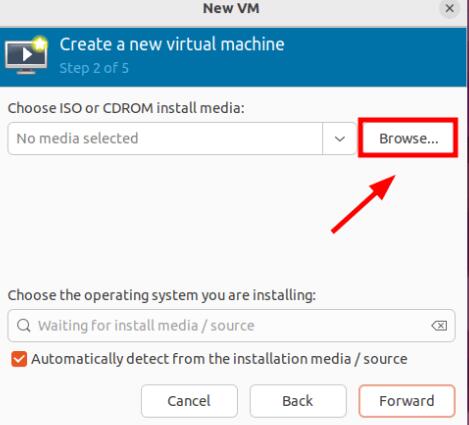The height and width of the screenshot is (425, 469).
Task: Click the 'Create a new virtual machine' heading
Action: pos(172,44)
